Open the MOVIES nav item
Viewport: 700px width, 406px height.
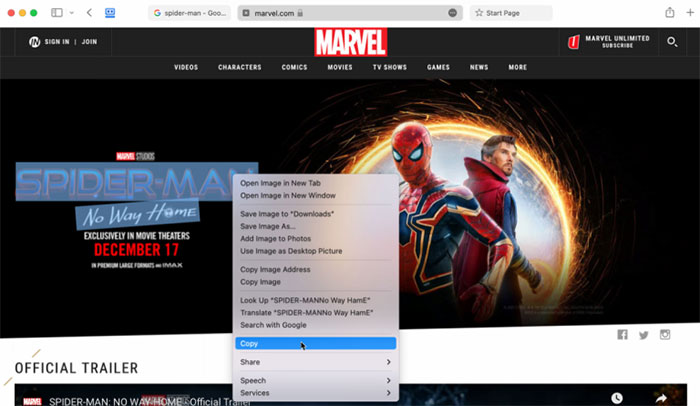pos(340,67)
